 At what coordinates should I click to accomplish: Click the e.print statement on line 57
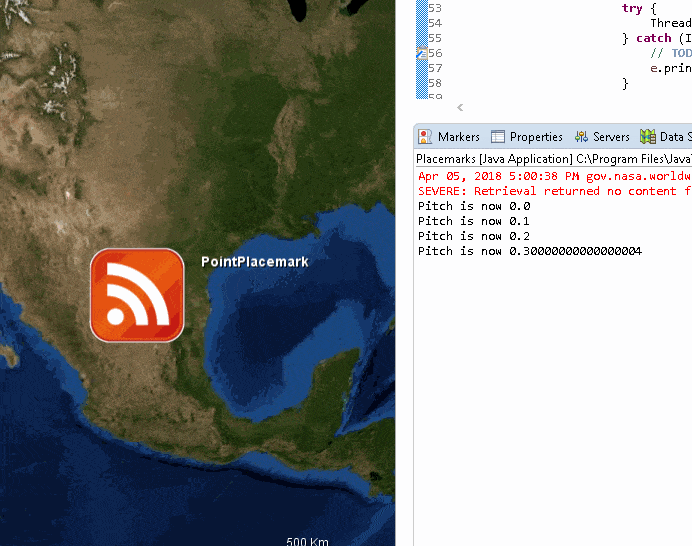click(671, 68)
